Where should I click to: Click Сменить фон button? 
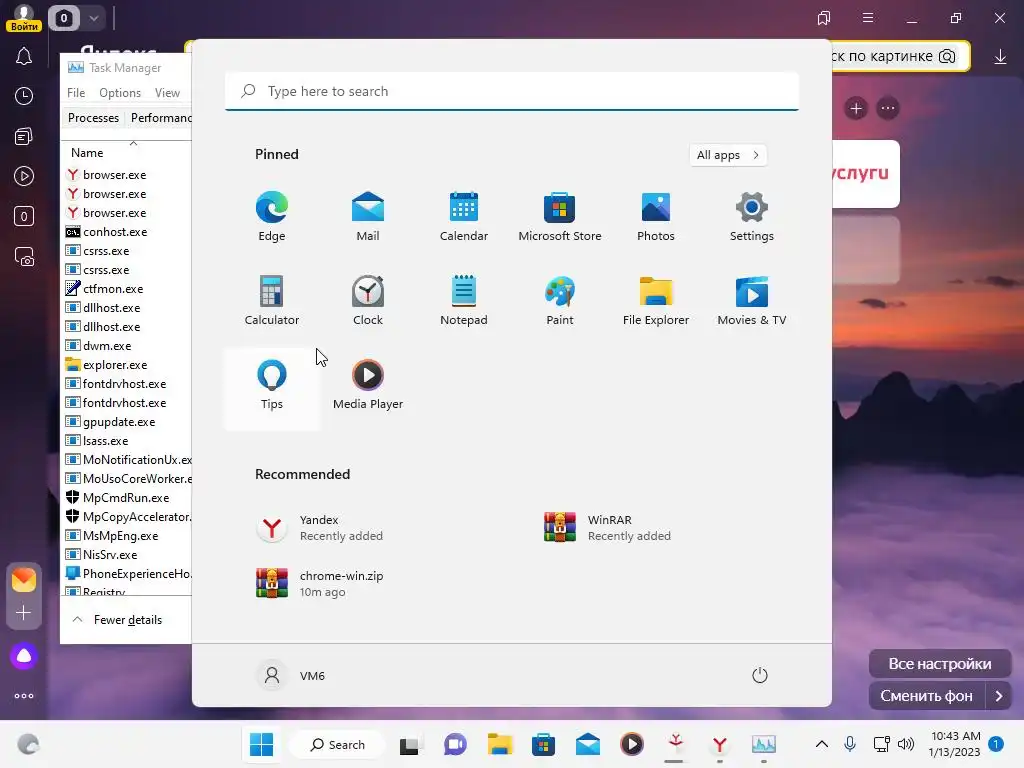[x=926, y=696]
